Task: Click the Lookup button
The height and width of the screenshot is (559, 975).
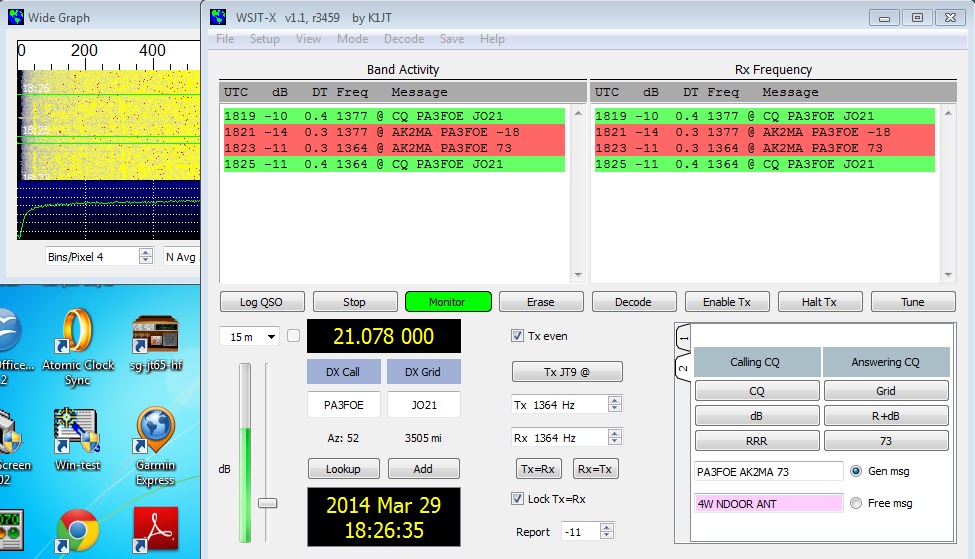Action: coord(343,469)
